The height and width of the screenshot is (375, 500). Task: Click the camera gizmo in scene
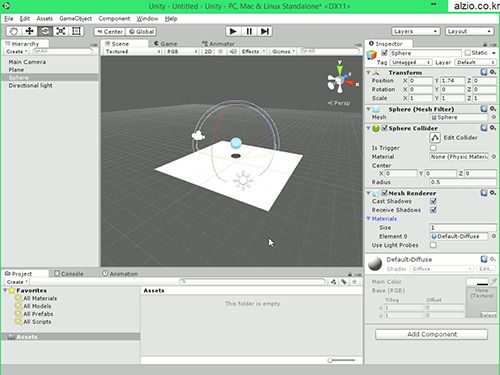(x=198, y=136)
